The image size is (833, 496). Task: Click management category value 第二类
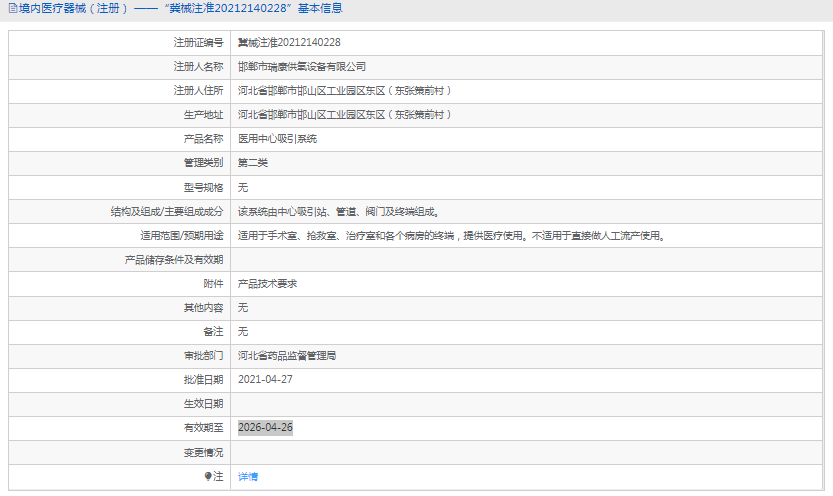(x=253, y=163)
